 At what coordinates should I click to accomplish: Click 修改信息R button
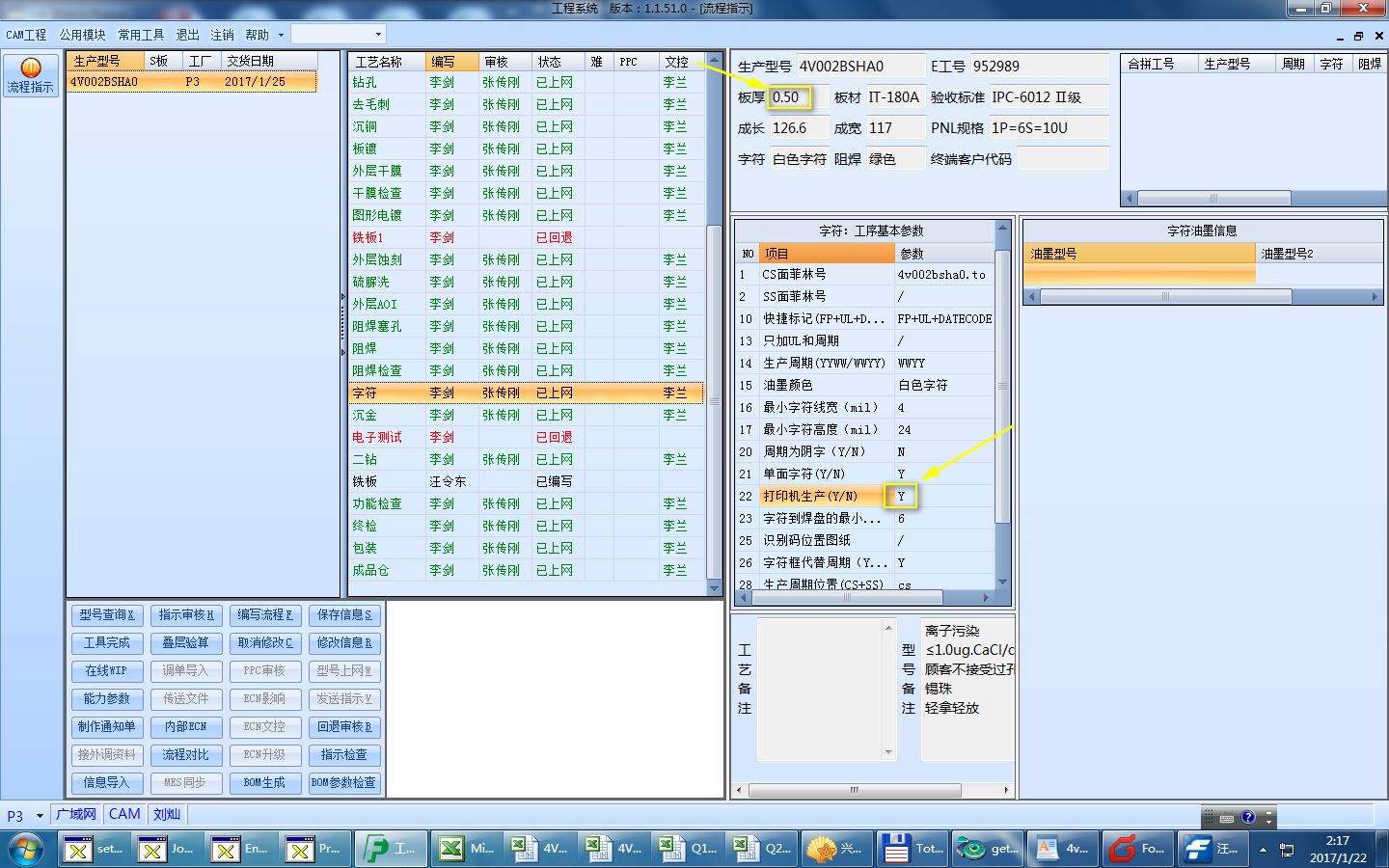344,643
